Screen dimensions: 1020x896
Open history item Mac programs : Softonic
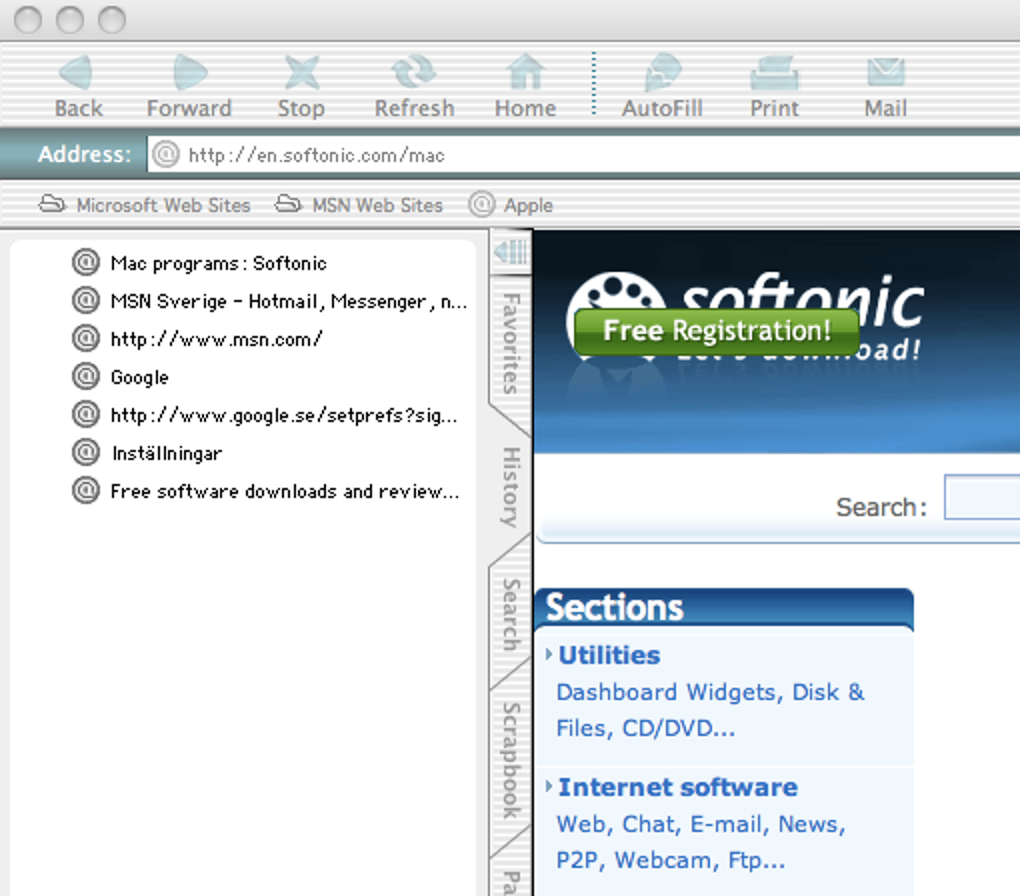(219, 263)
